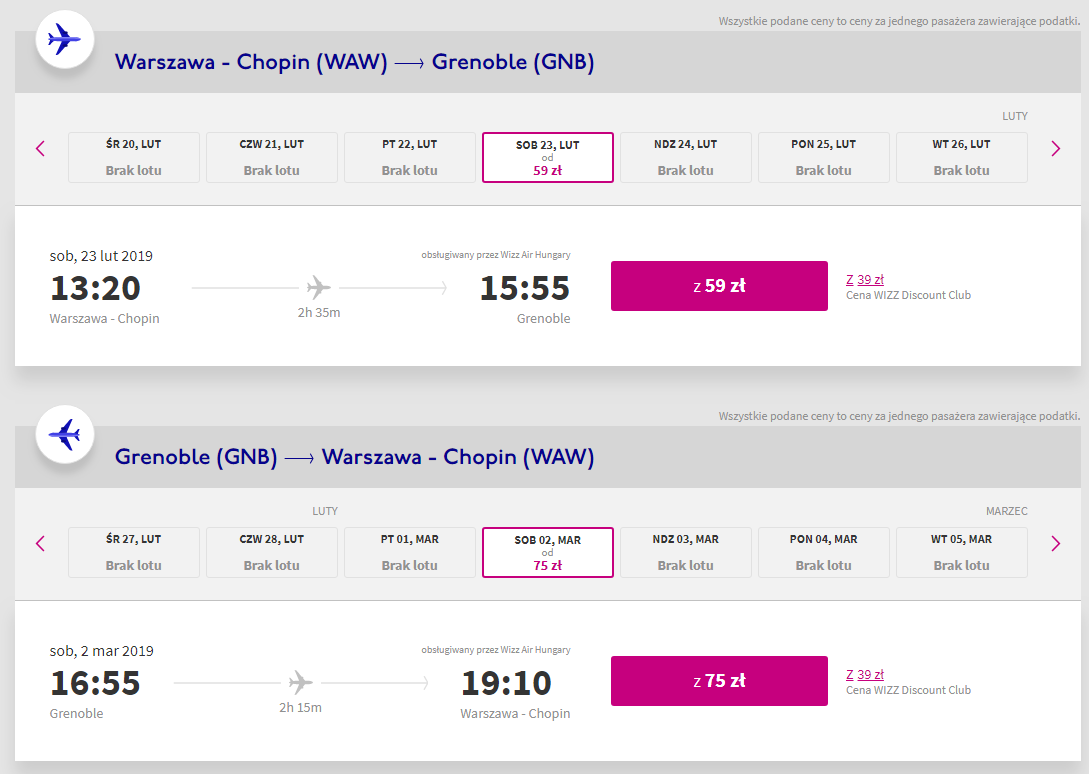The image size is (1089, 774).
Task: Click the return flight airplane badge icon
Action: [65, 435]
